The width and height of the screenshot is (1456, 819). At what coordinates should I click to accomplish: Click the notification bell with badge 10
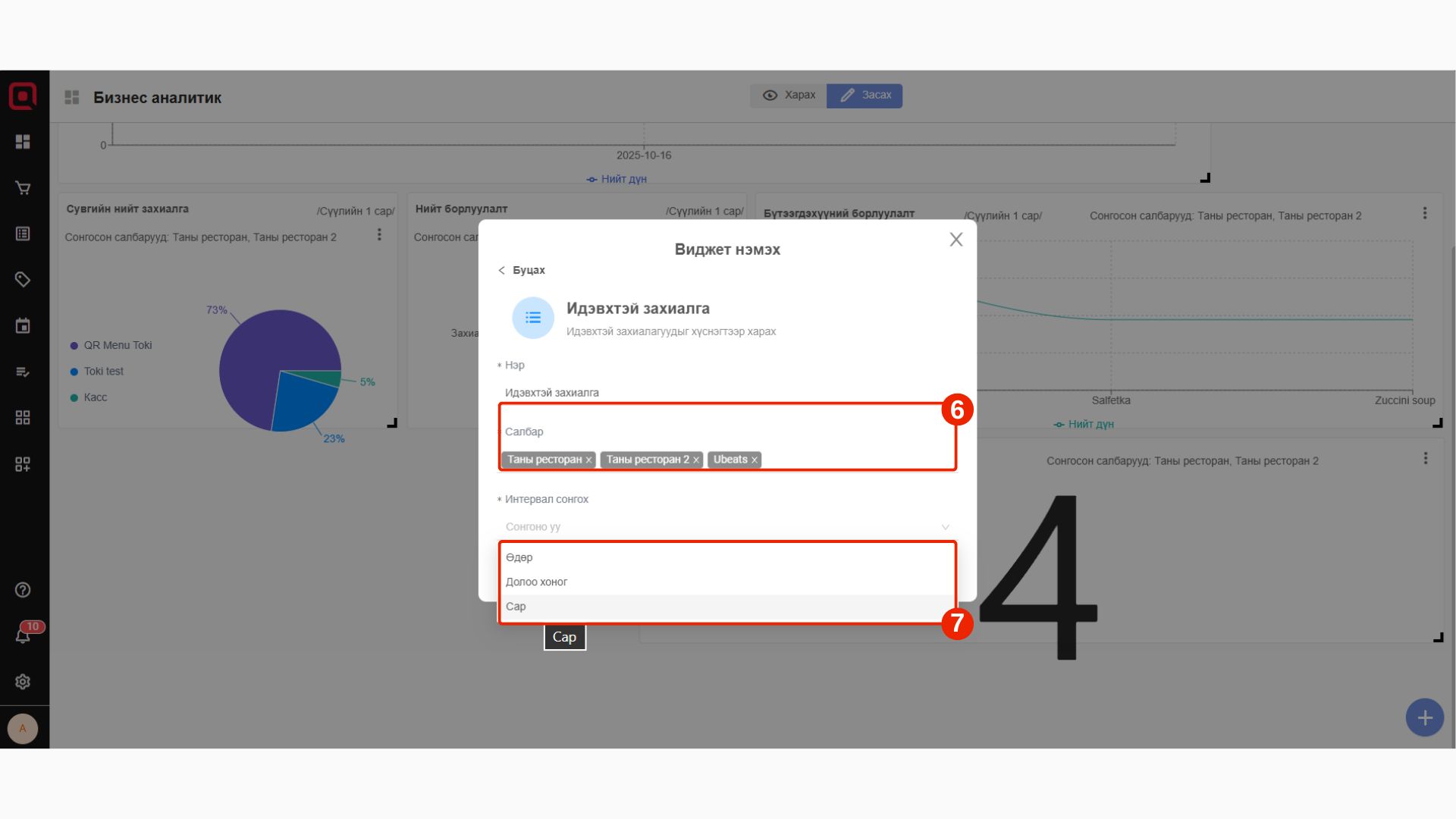point(23,635)
